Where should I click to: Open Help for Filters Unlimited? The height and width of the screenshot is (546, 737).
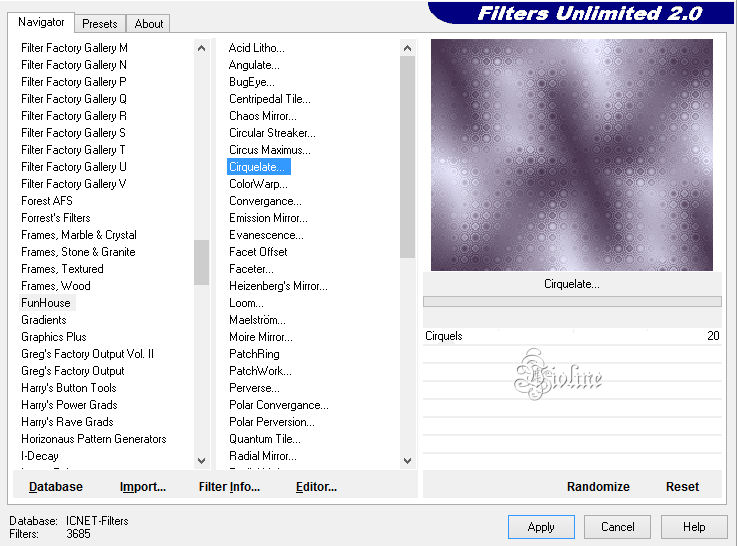(x=694, y=527)
